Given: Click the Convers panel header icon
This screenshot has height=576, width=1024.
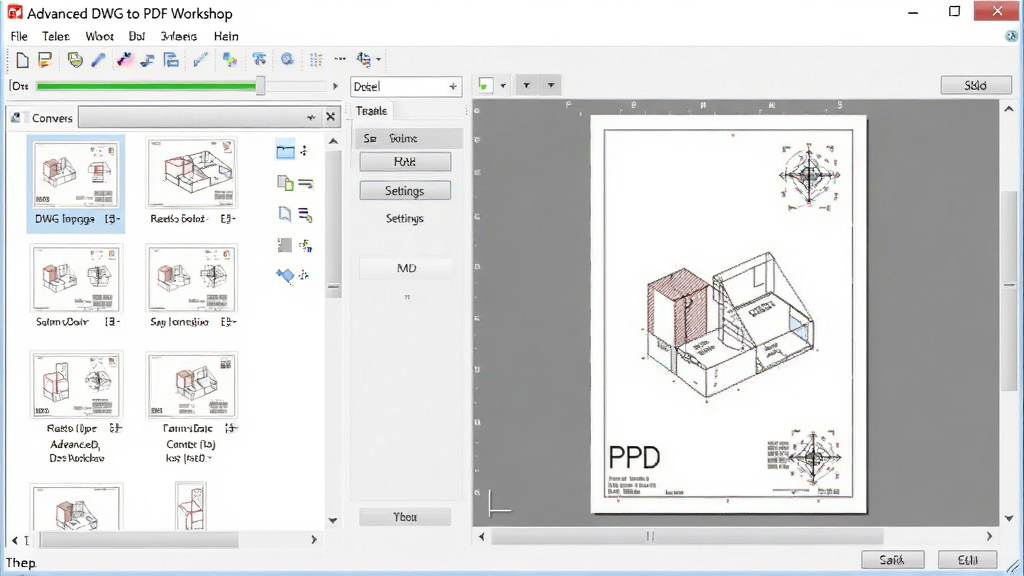Looking at the screenshot, I should [x=16, y=118].
